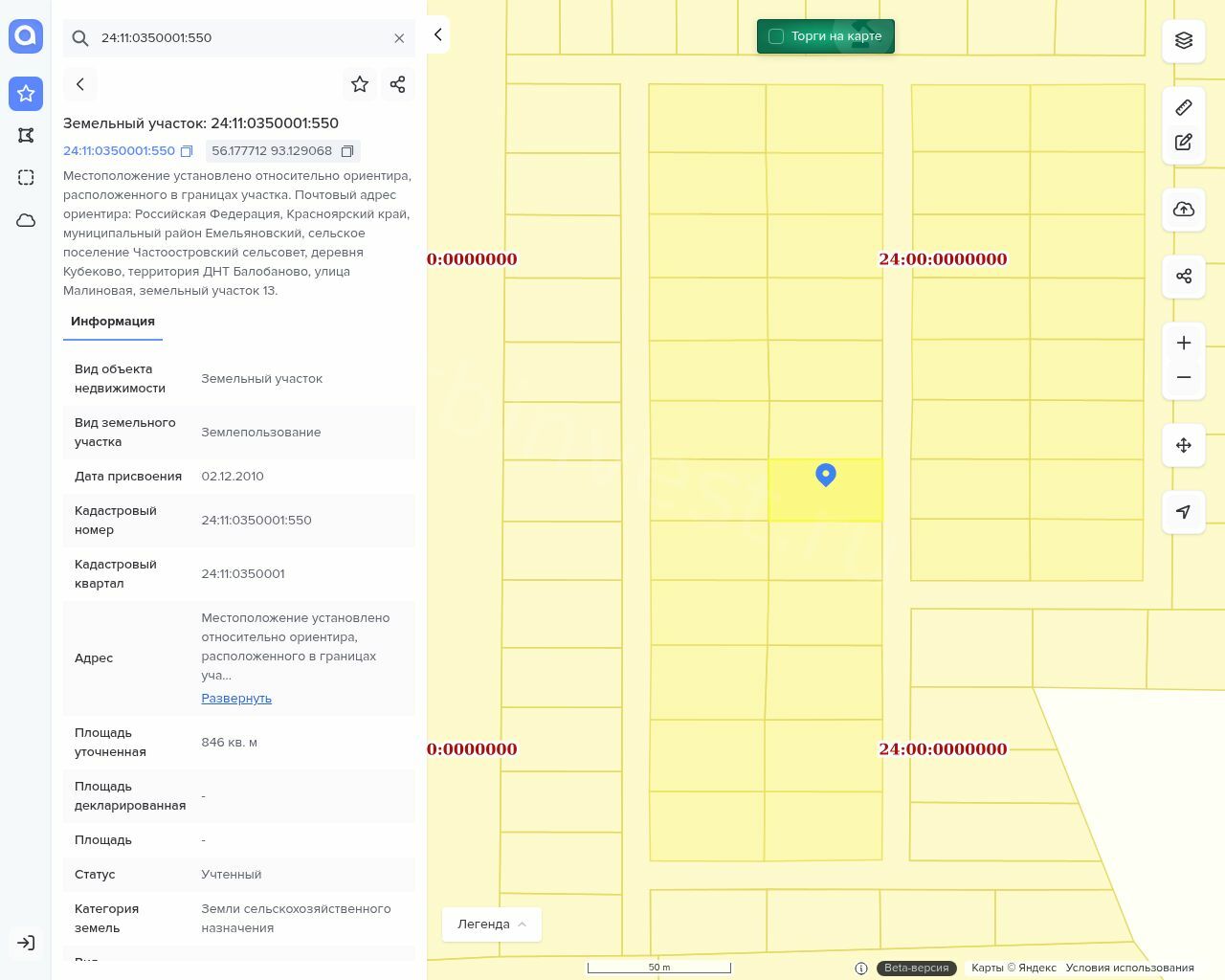This screenshot has width=1225, height=980.
Task: Go back with the arrow button
Action: [80, 84]
